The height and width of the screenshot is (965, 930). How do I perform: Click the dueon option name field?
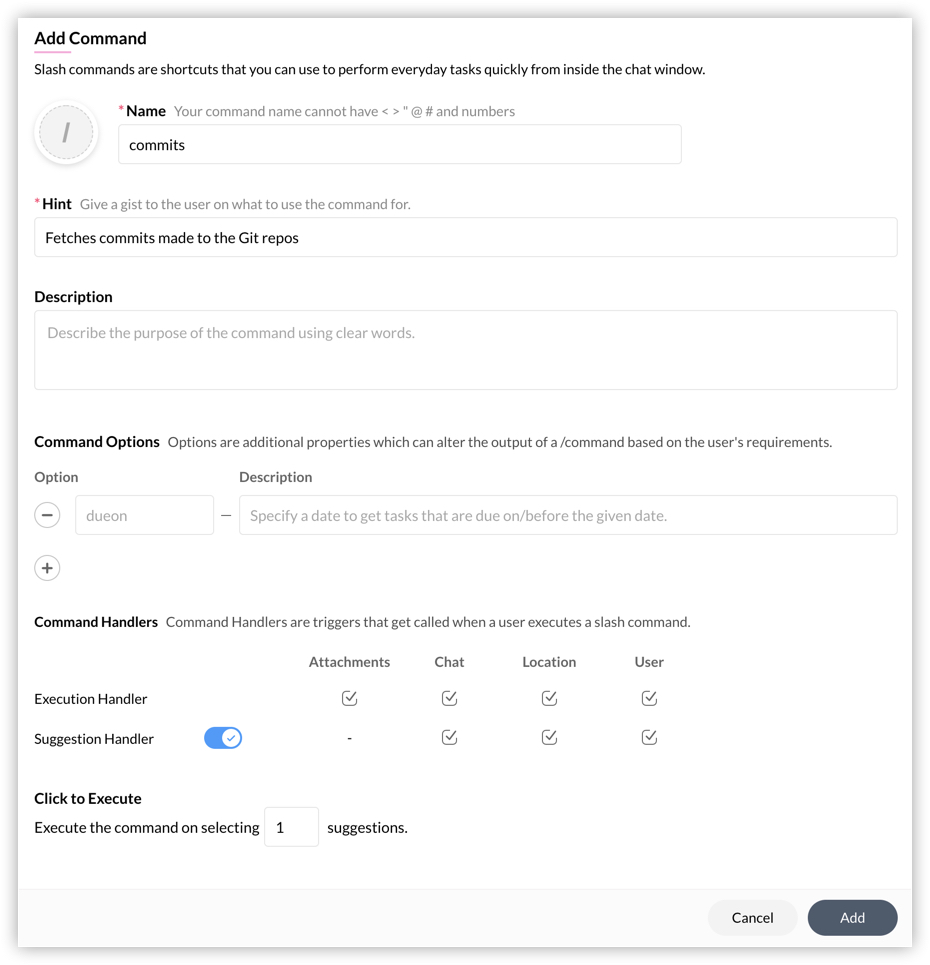point(144,515)
